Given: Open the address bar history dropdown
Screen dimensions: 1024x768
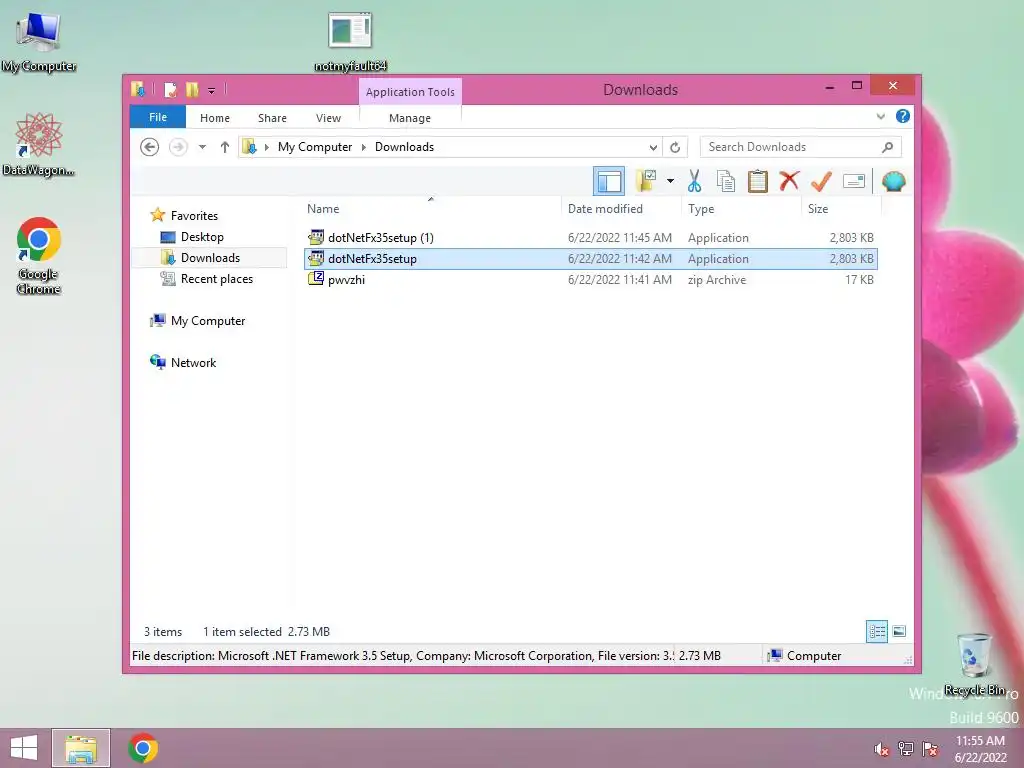Looking at the screenshot, I should (x=653, y=147).
